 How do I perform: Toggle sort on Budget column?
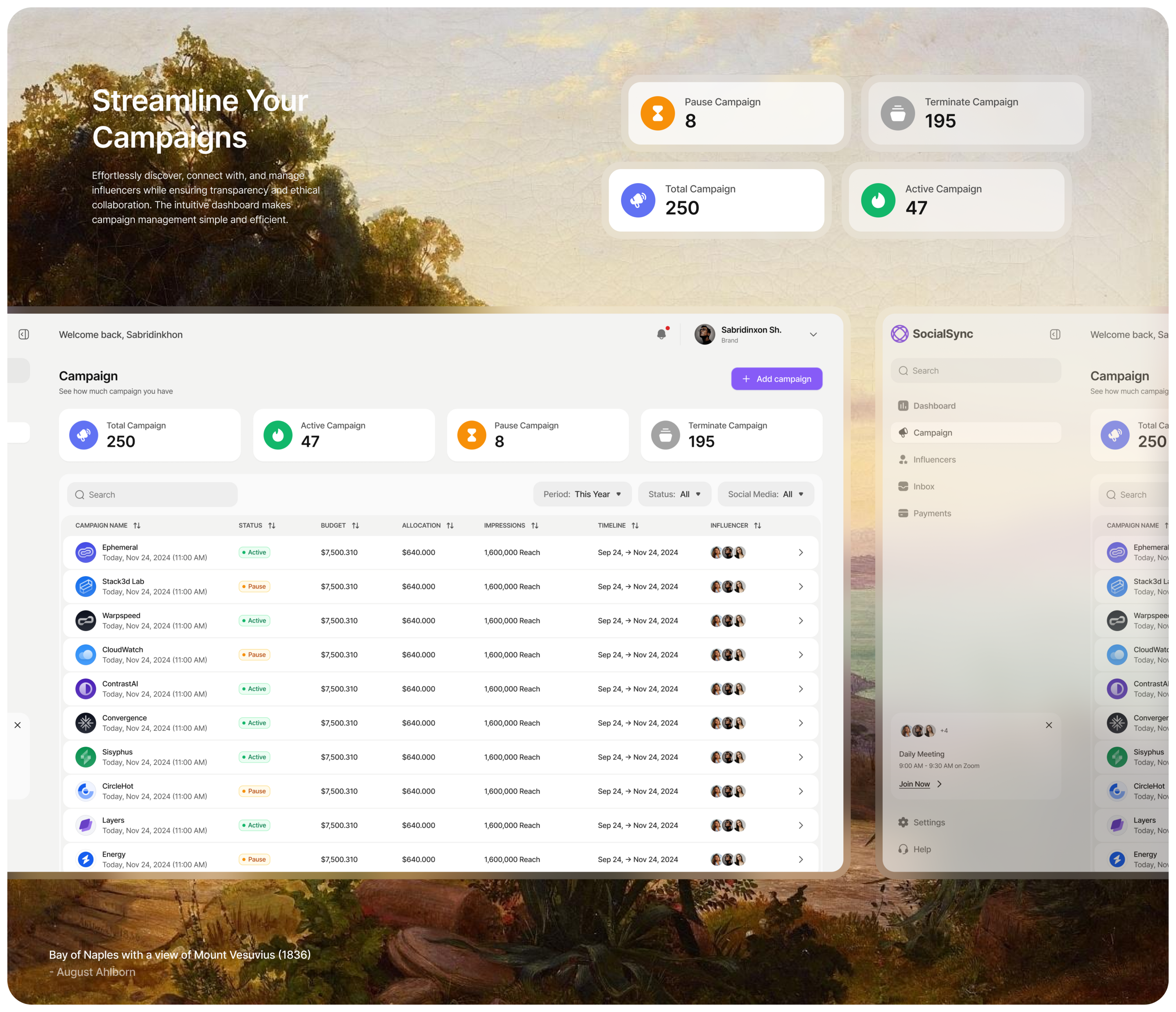[355, 526]
